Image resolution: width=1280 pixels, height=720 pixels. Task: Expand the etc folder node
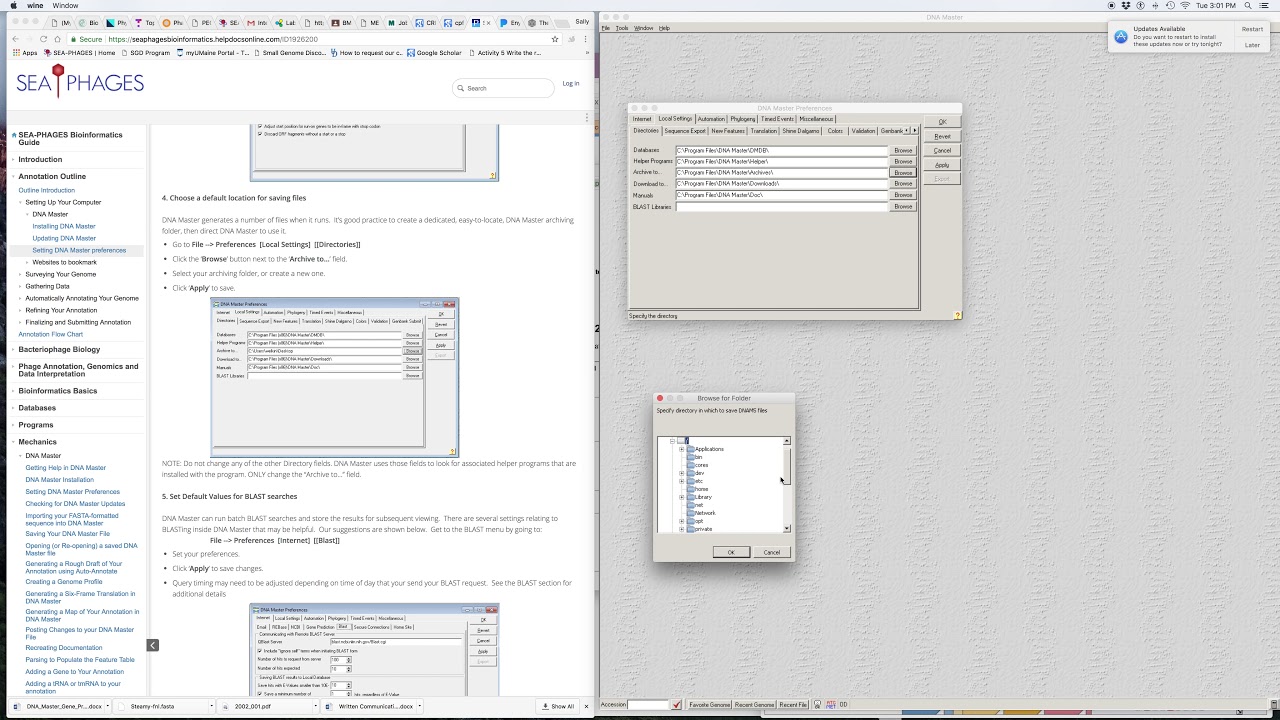pos(681,481)
